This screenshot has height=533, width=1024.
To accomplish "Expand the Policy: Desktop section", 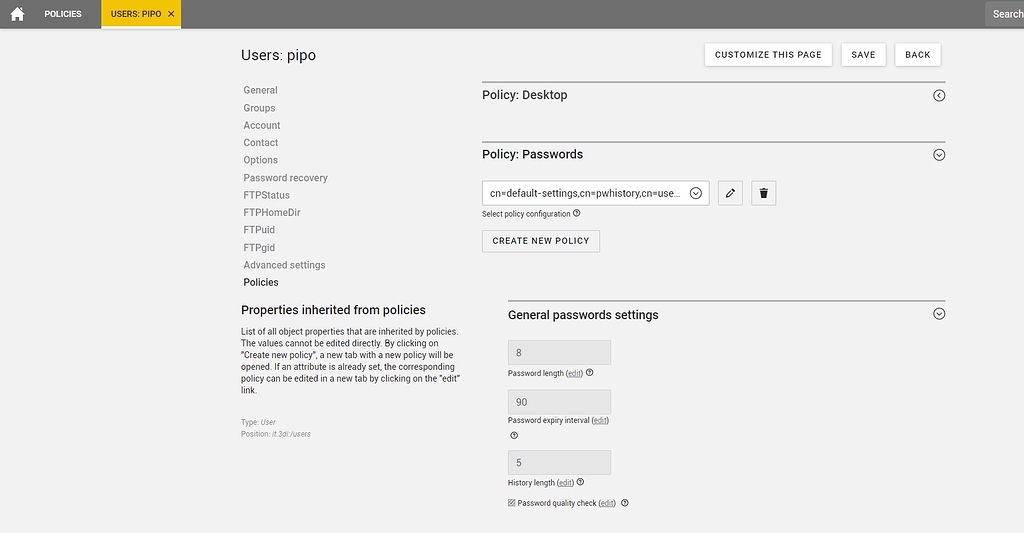I will [938, 96].
